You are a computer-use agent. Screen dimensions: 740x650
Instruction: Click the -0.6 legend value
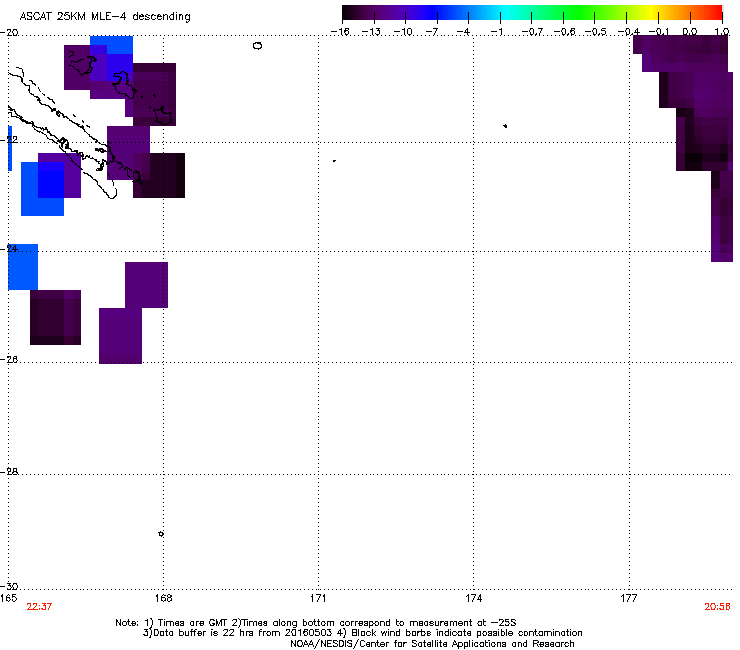click(564, 32)
